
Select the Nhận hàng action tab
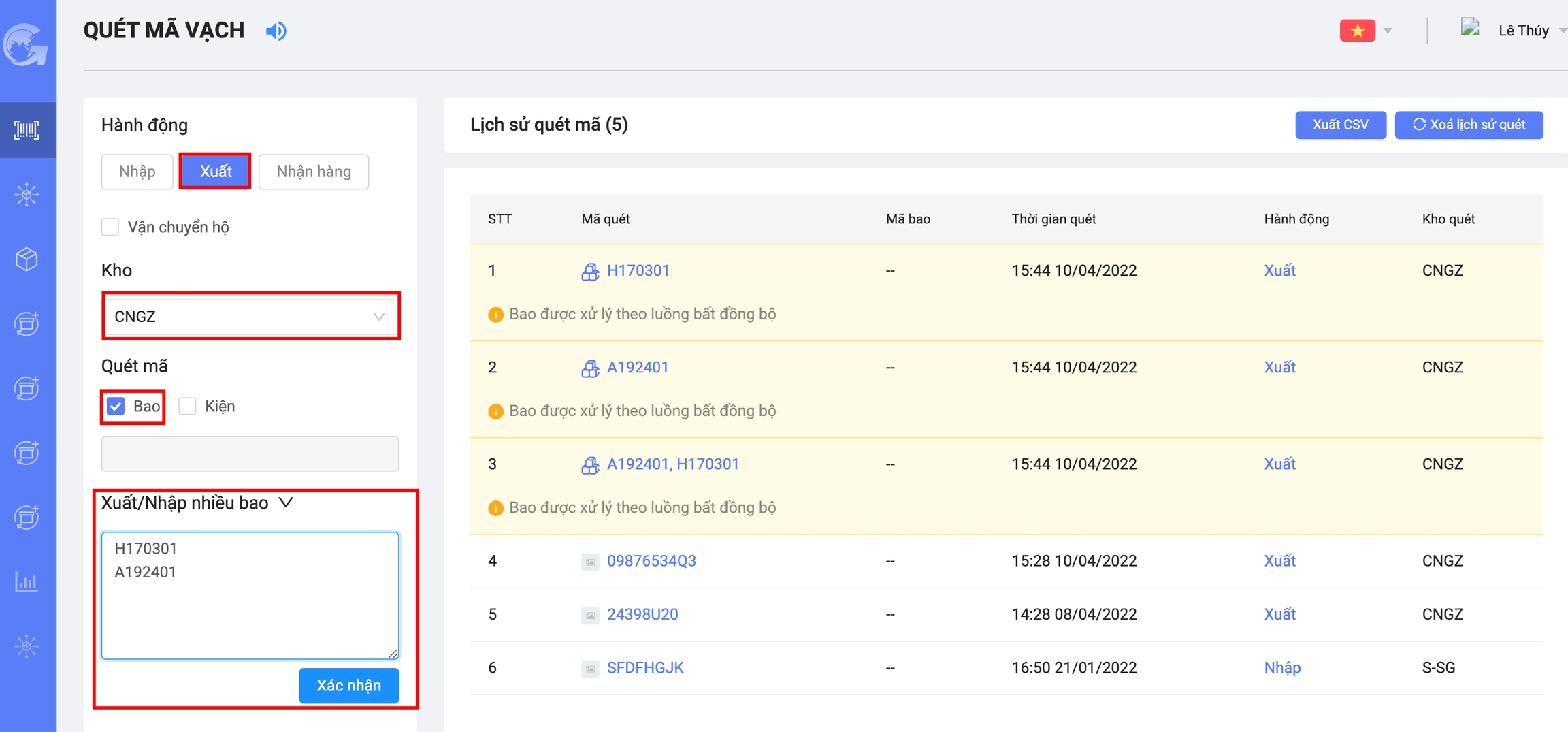314,172
